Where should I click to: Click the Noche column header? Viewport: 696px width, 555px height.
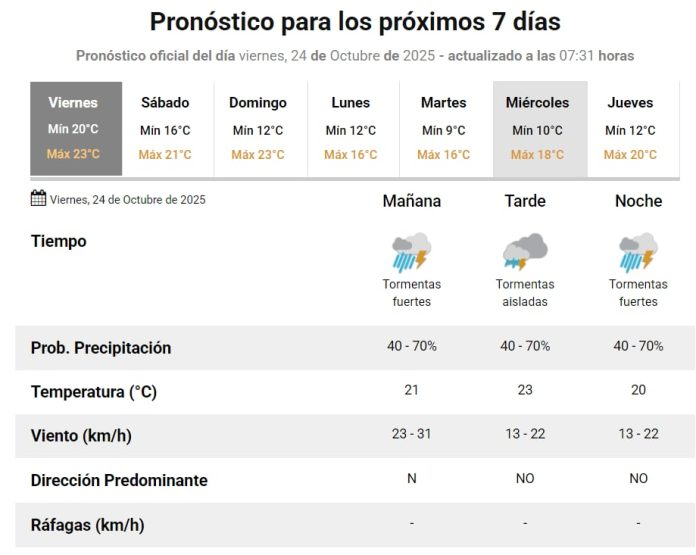(x=638, y=201)
